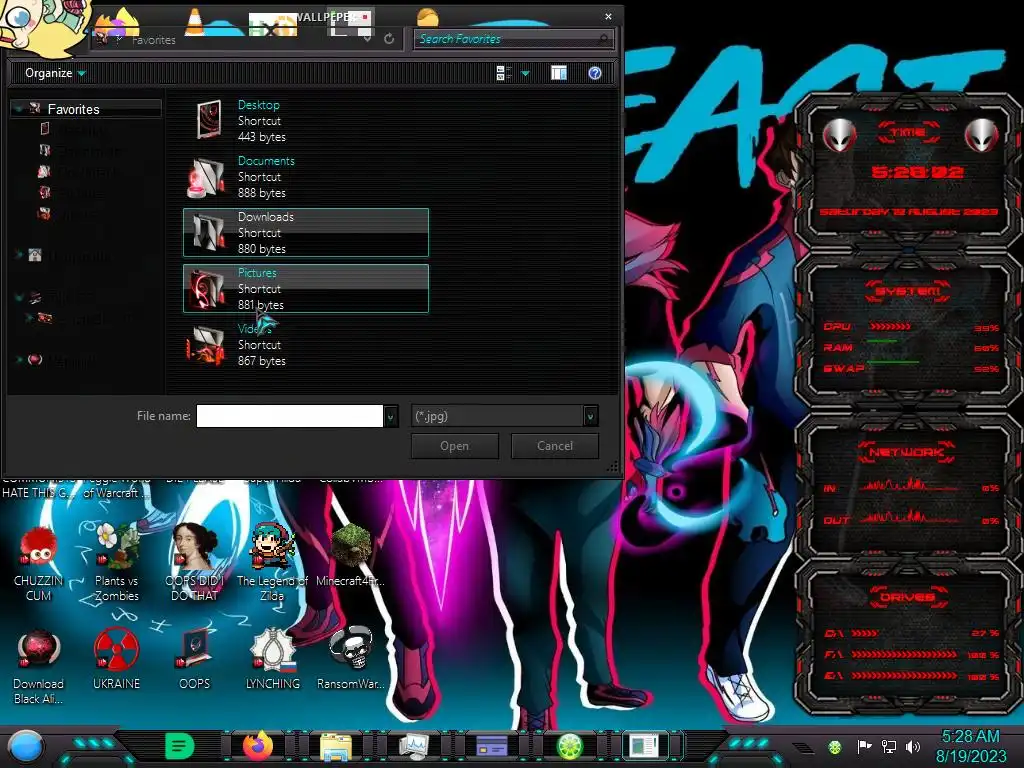Click the network tray icon
The width and height of the screenshot is (1024, 768).
click(x=888, y=746)
